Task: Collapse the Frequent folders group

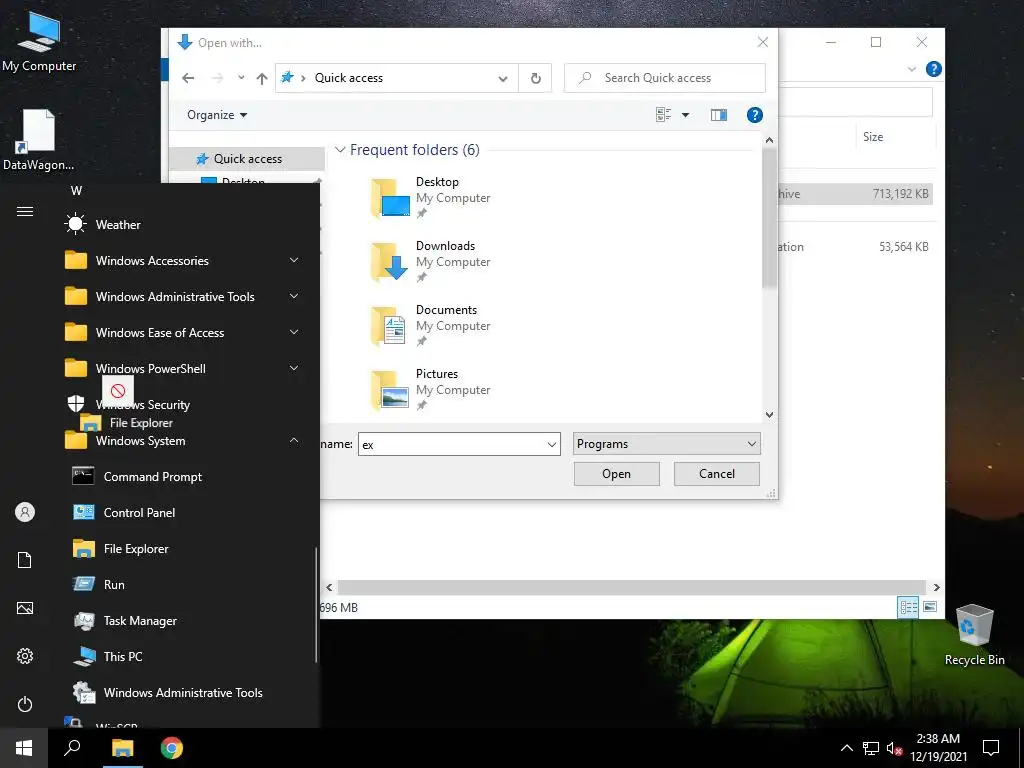Action: (x=340, y=150)
